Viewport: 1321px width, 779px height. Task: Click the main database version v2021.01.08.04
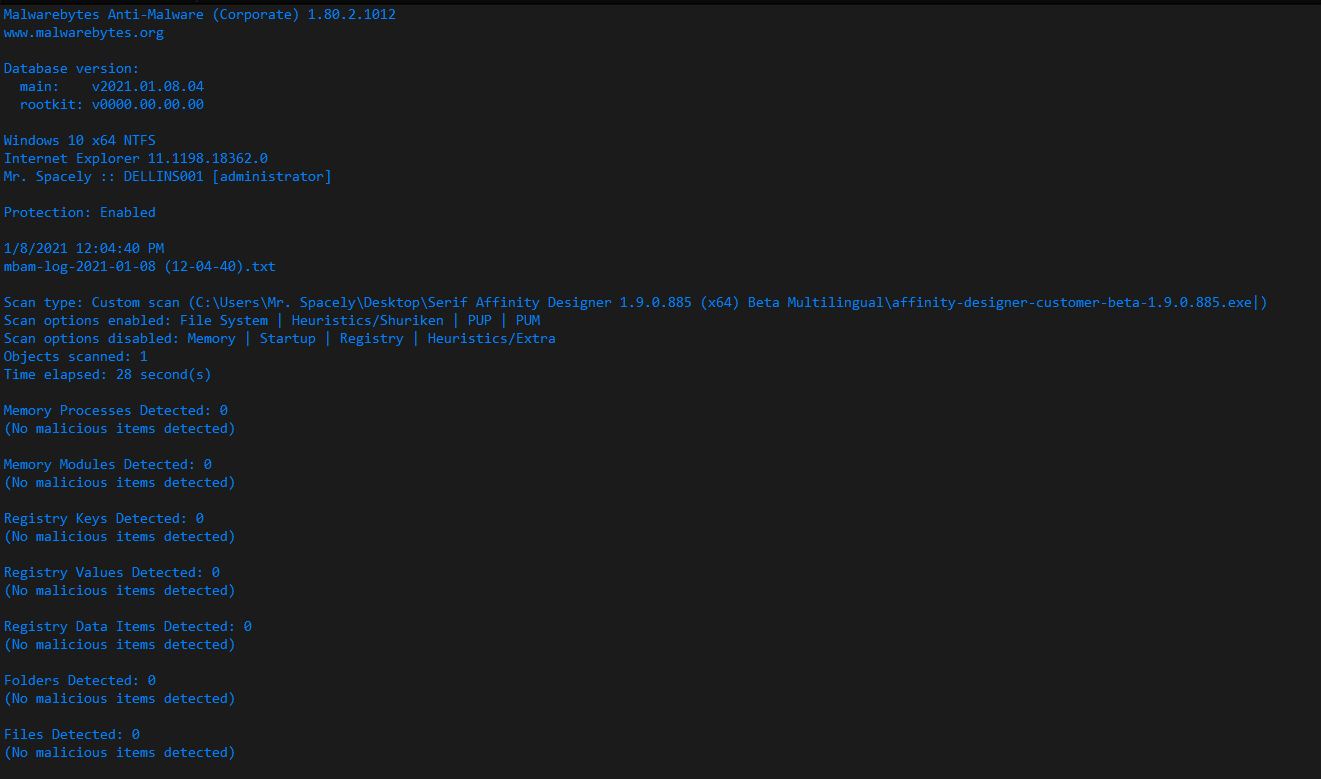(148, 87)
